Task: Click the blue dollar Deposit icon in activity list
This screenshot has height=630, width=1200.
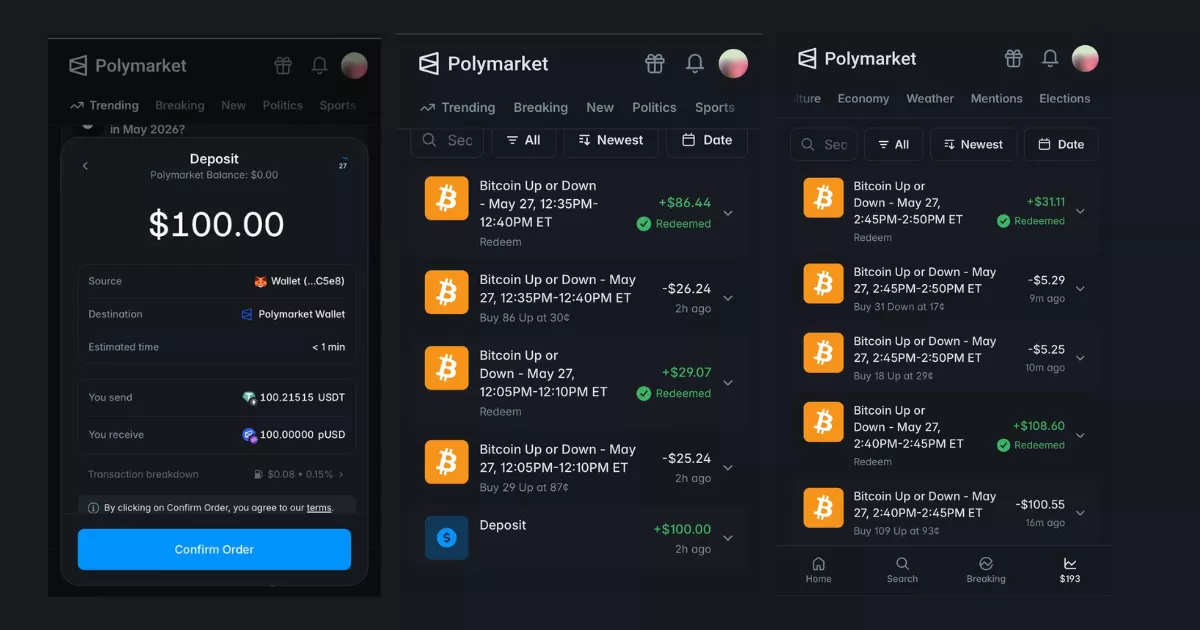Action: click(x=446, y=538)
